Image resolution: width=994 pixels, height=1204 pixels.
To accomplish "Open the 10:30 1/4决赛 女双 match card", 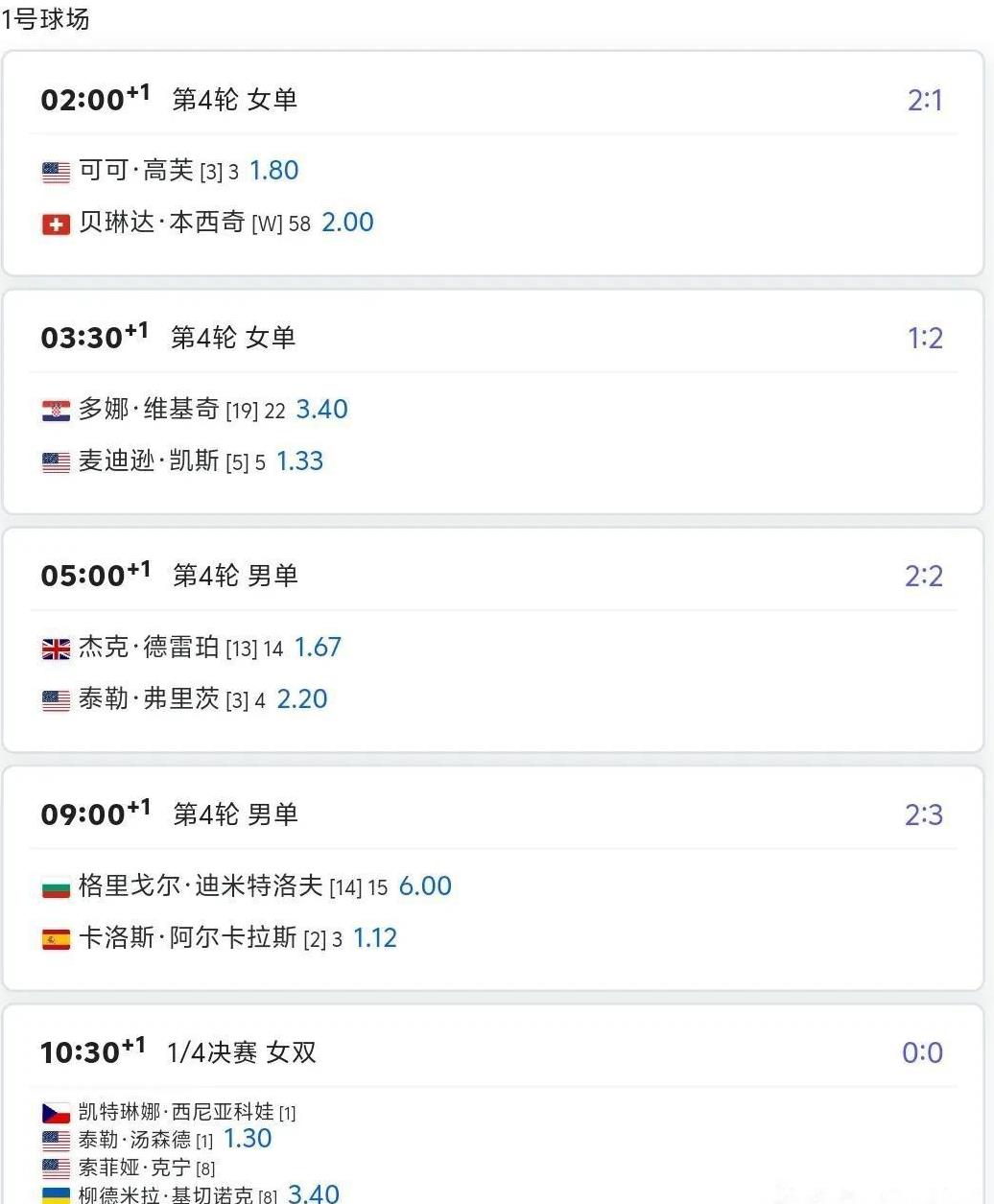I will 493,1104.
